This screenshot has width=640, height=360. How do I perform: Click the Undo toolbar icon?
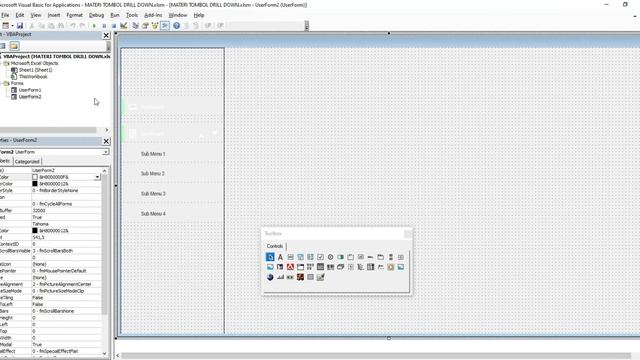(73, 26)
